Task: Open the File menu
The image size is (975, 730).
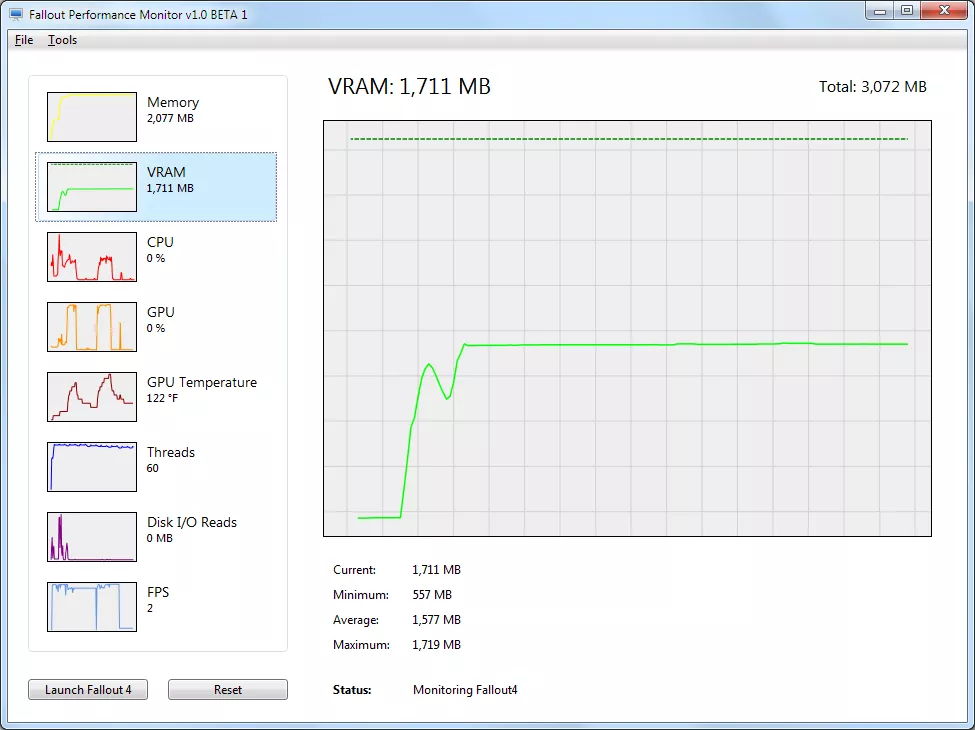Action: point(24,40)
